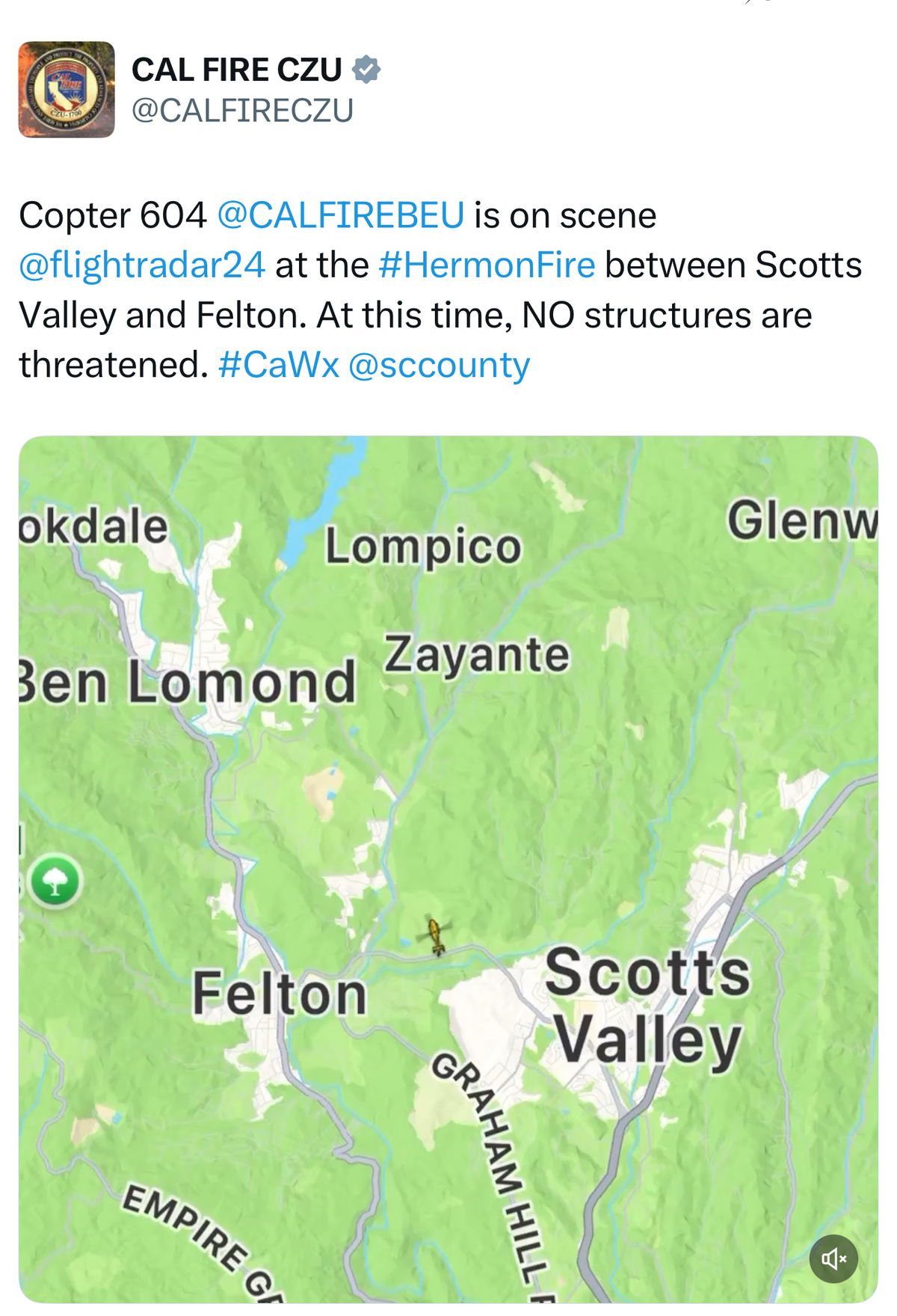The image size is (897, 1316).
Task: Open the @sccounty mention link
Action: [440, 366]
